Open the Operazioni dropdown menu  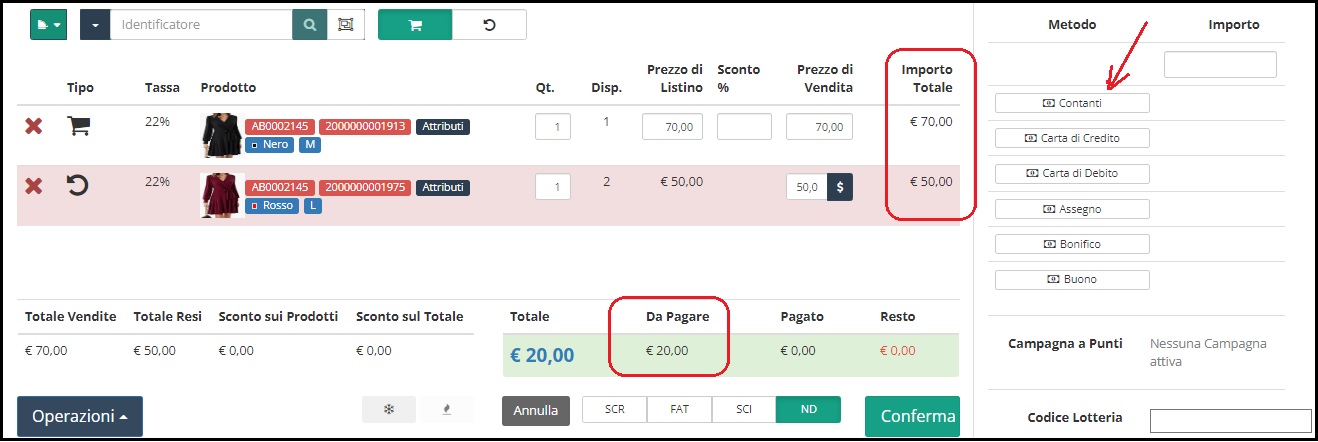tap(80, 417)
